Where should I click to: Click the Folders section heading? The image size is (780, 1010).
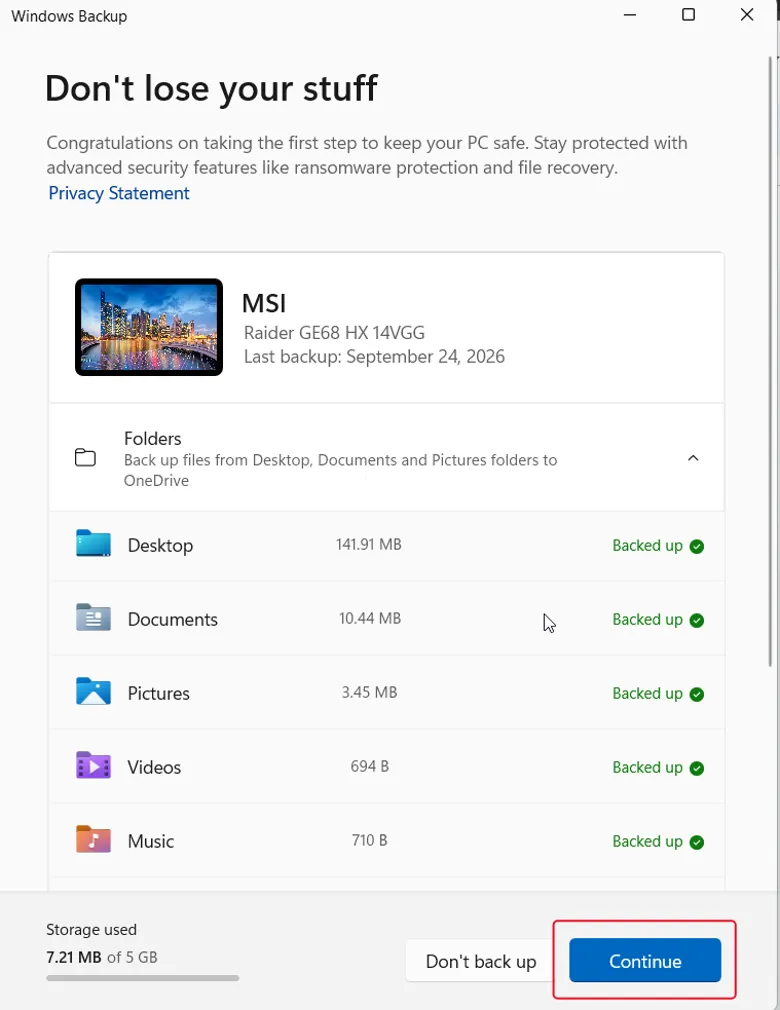click(x=153, y=439)
